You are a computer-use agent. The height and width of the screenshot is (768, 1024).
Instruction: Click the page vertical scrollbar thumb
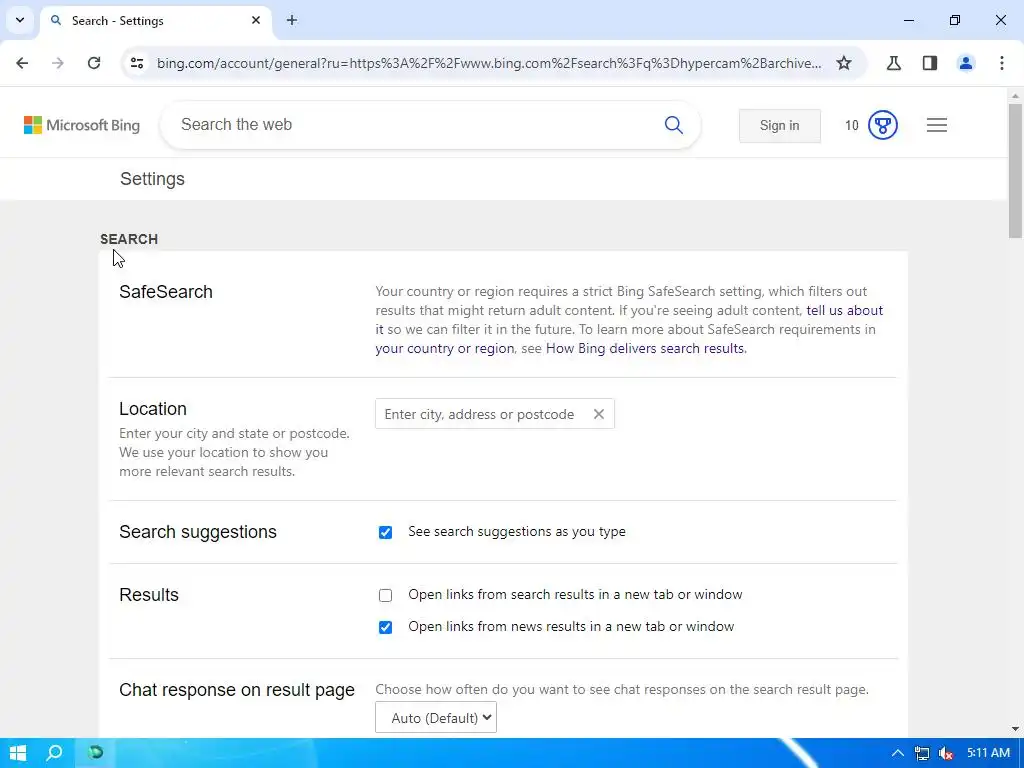tap(1015, 171)
